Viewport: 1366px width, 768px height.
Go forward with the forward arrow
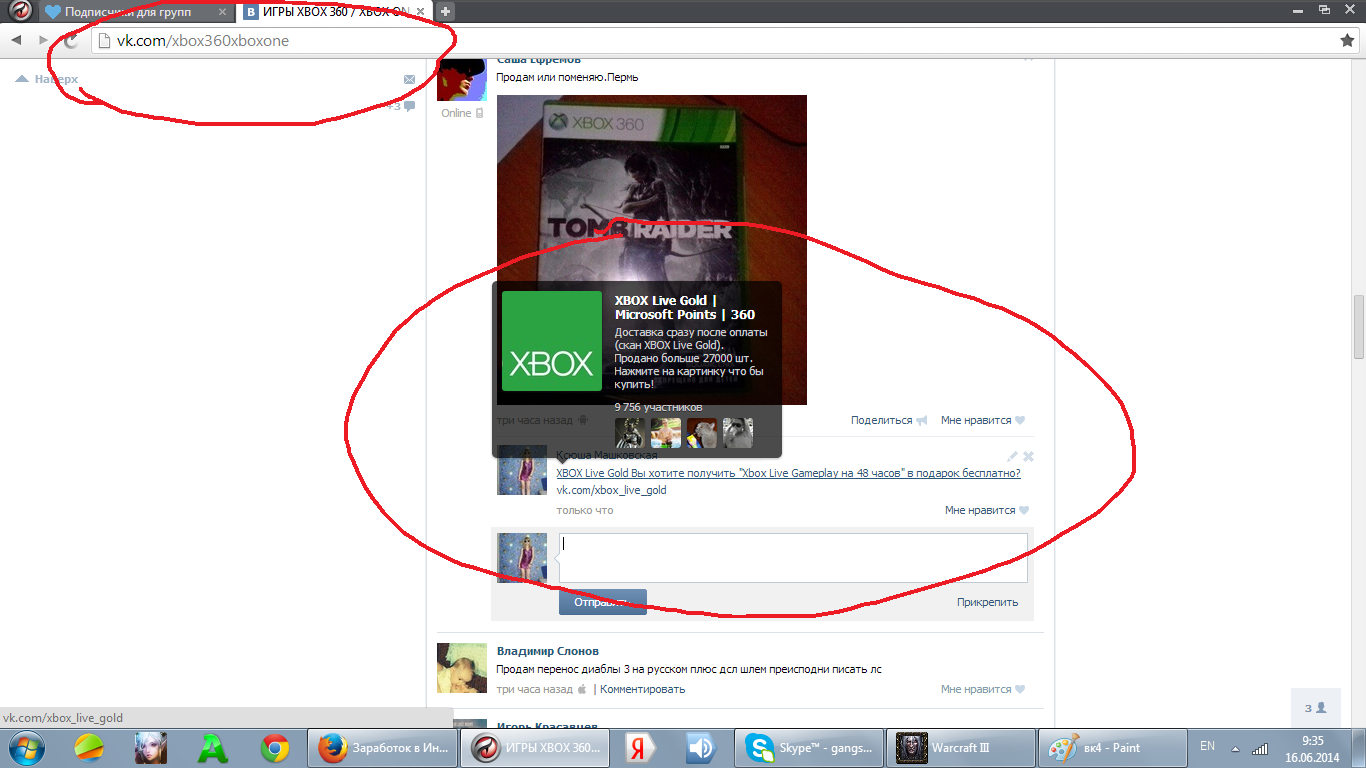click(x=43, y=40)
